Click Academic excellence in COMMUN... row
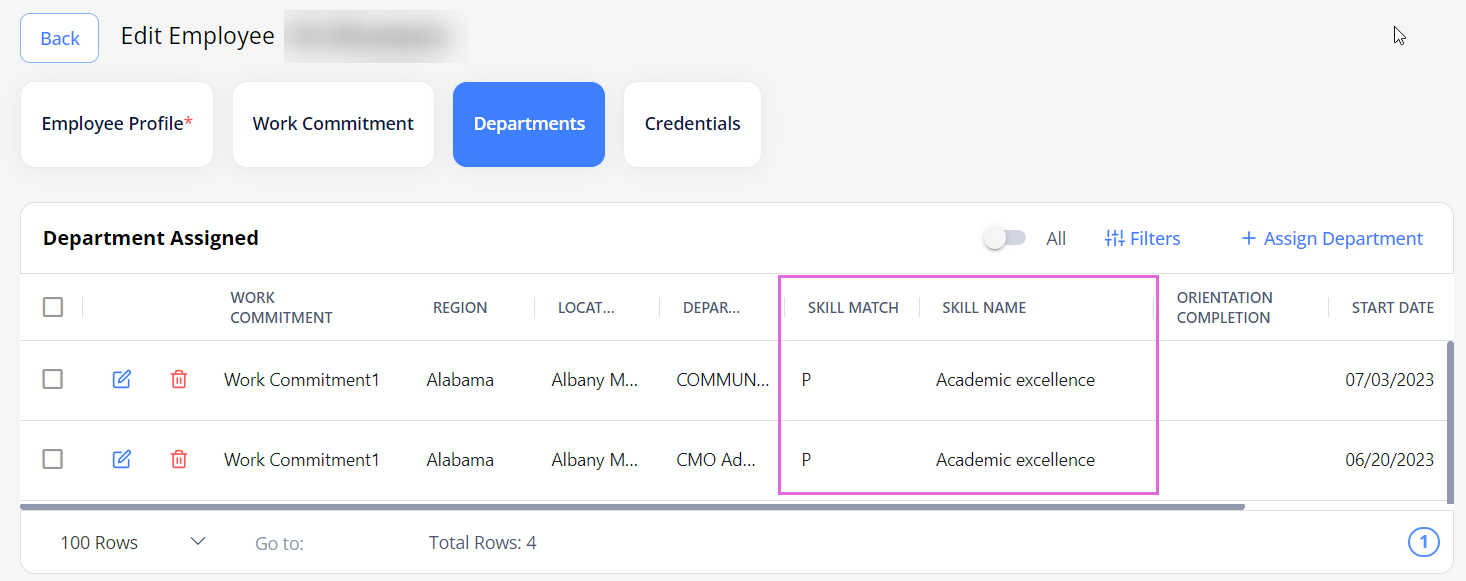1466x581 pixels. point(1015,379)
